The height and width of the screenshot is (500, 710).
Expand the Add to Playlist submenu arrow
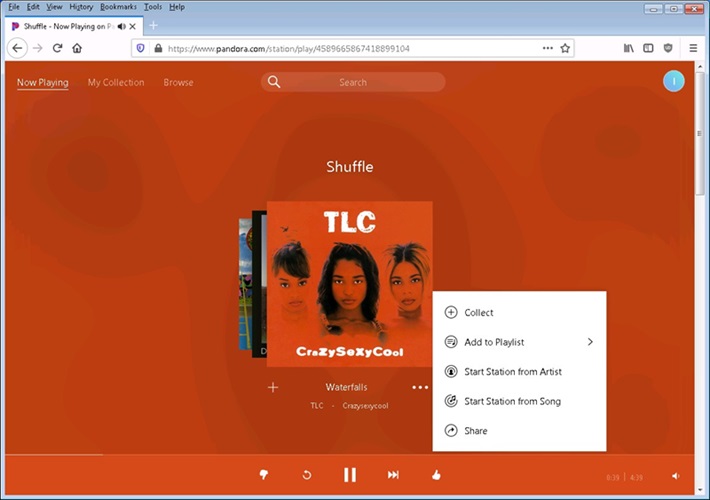click(x=590, y=342)
